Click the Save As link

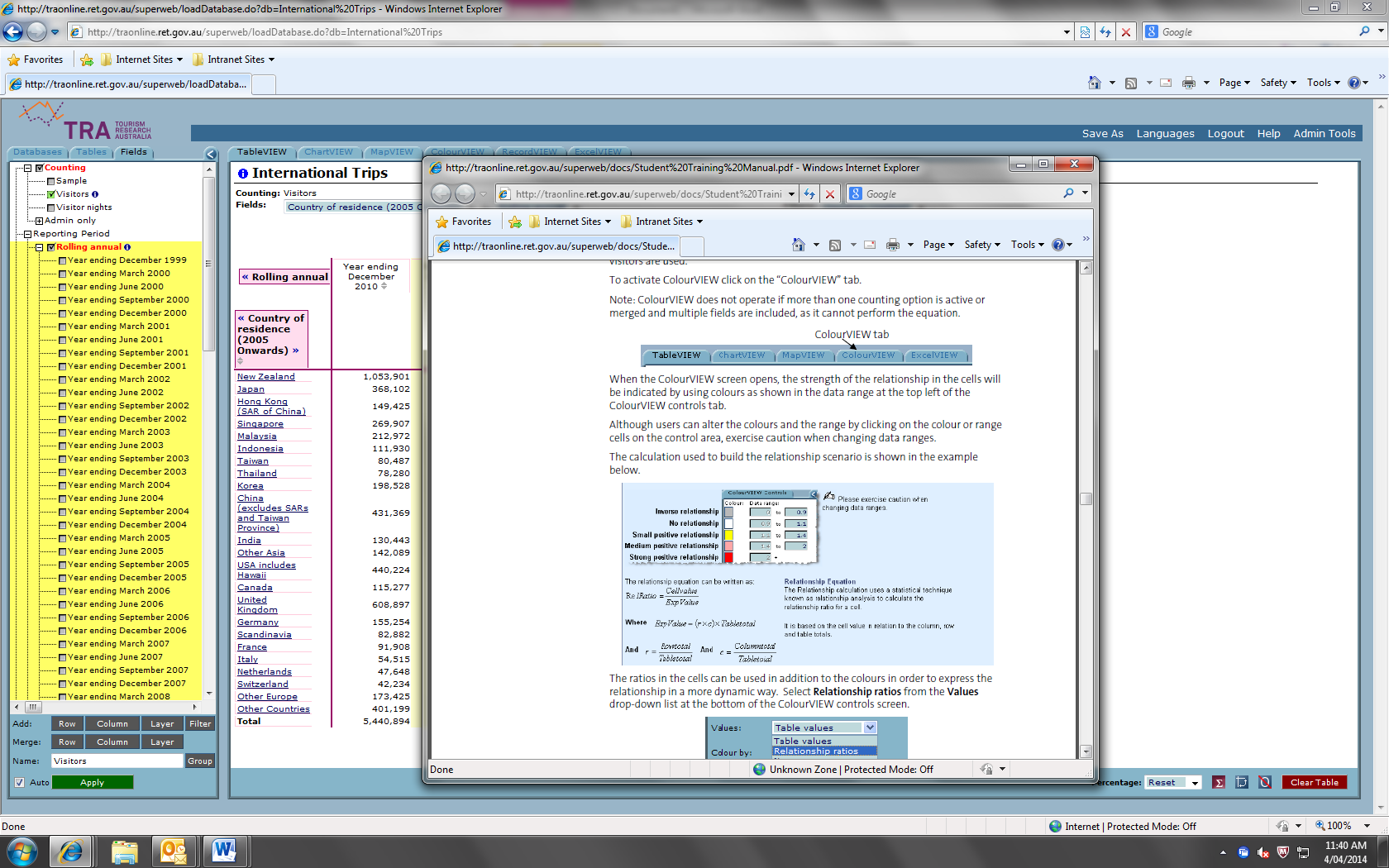pos(1102,134)
